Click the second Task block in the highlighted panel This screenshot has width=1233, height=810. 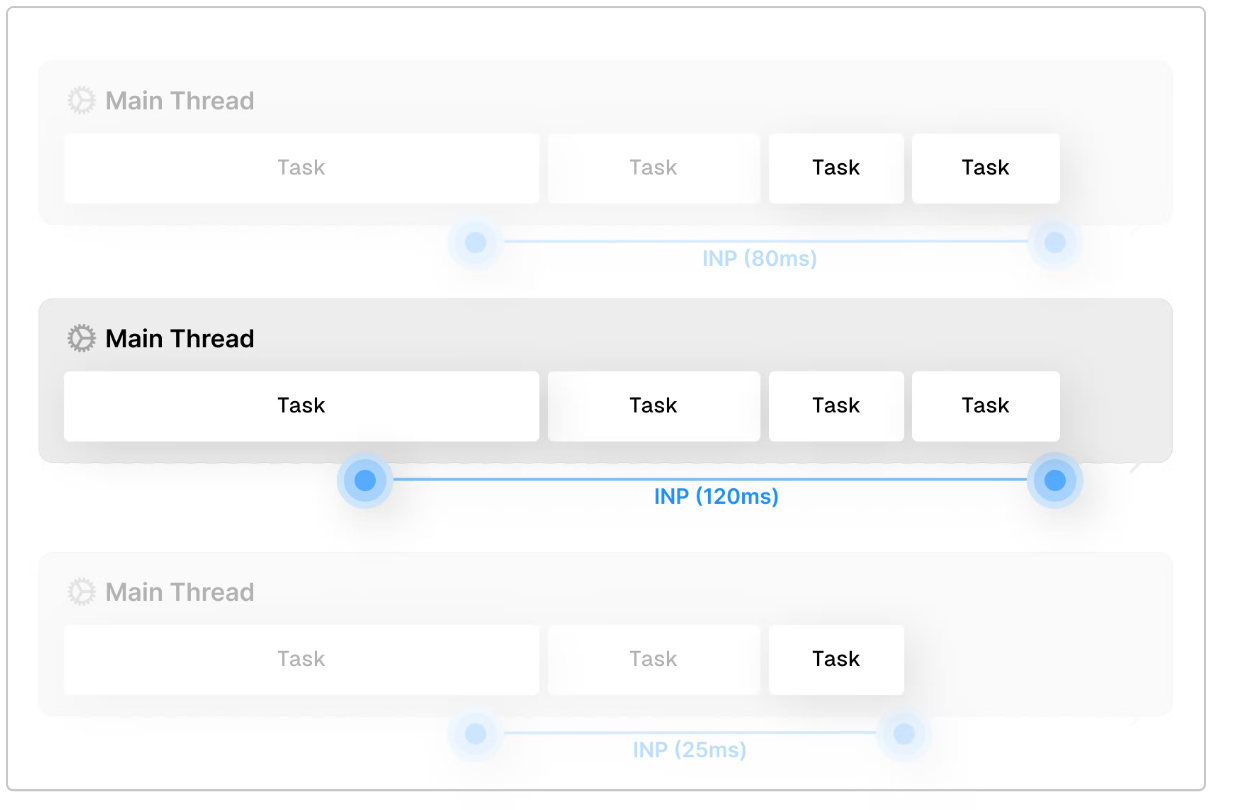(653, 406)
